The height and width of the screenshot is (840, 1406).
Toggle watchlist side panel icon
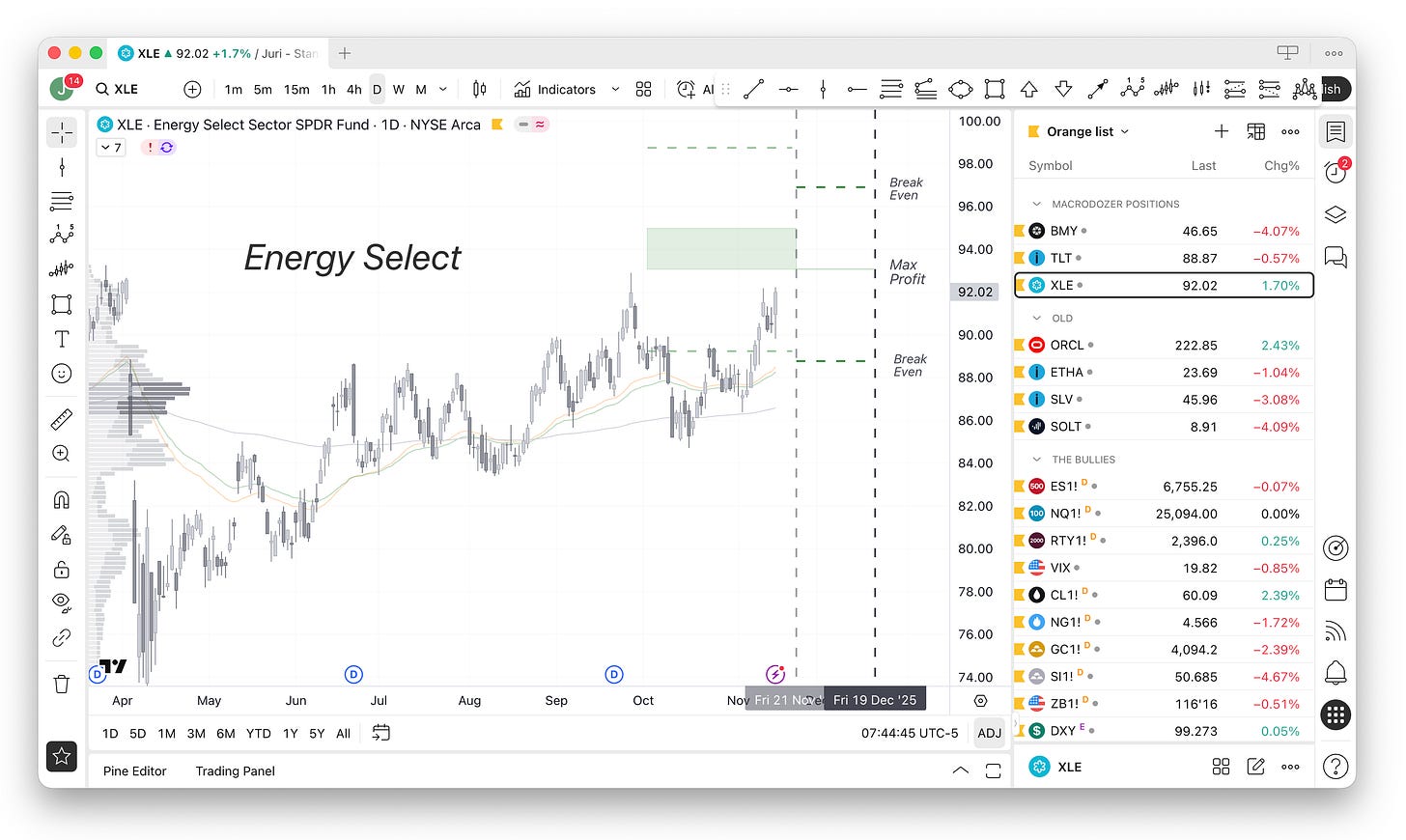pos(1336,131)
